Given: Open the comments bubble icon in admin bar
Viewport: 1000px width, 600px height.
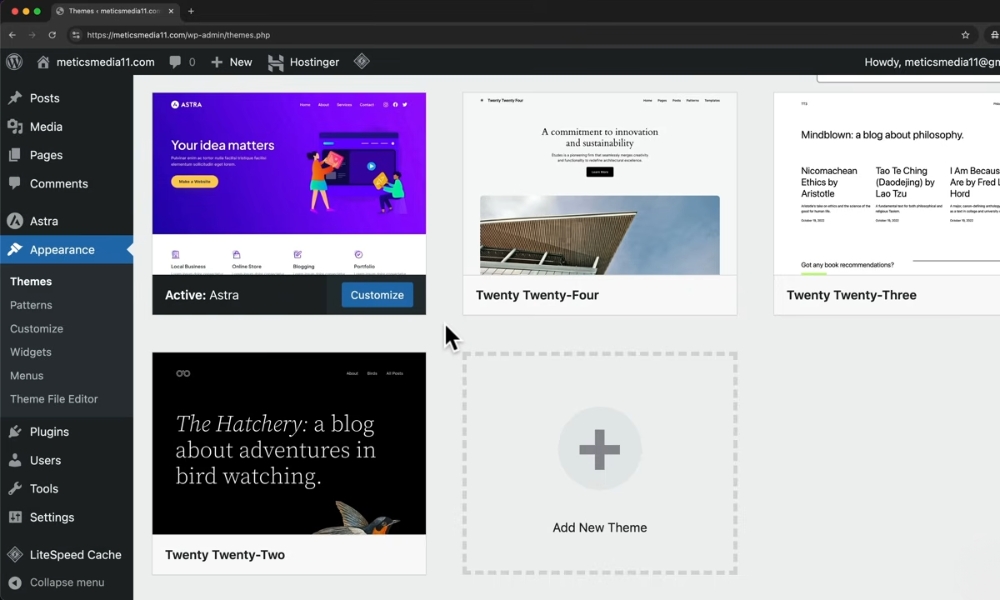Looking at the screenshot, I should (176, 62).
